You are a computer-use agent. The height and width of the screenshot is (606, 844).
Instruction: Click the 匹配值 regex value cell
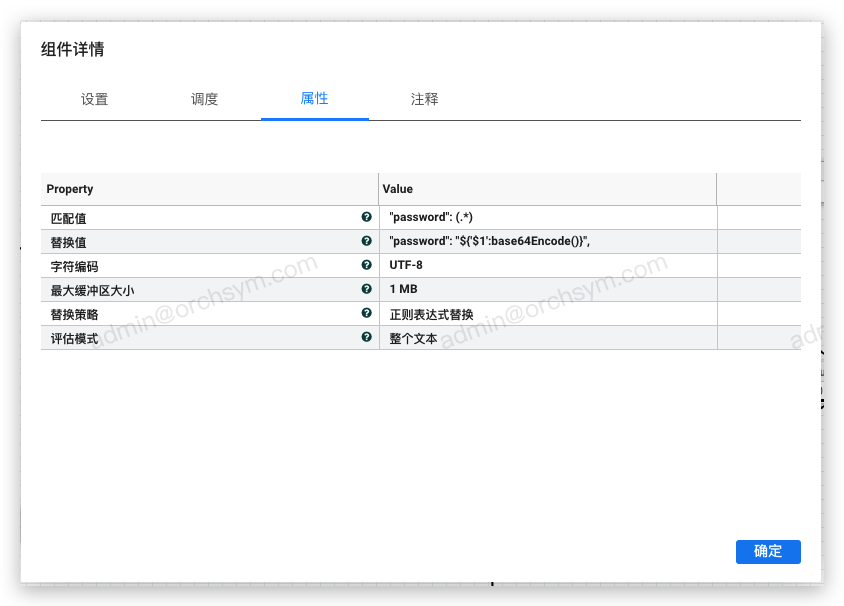coord(547,217)
